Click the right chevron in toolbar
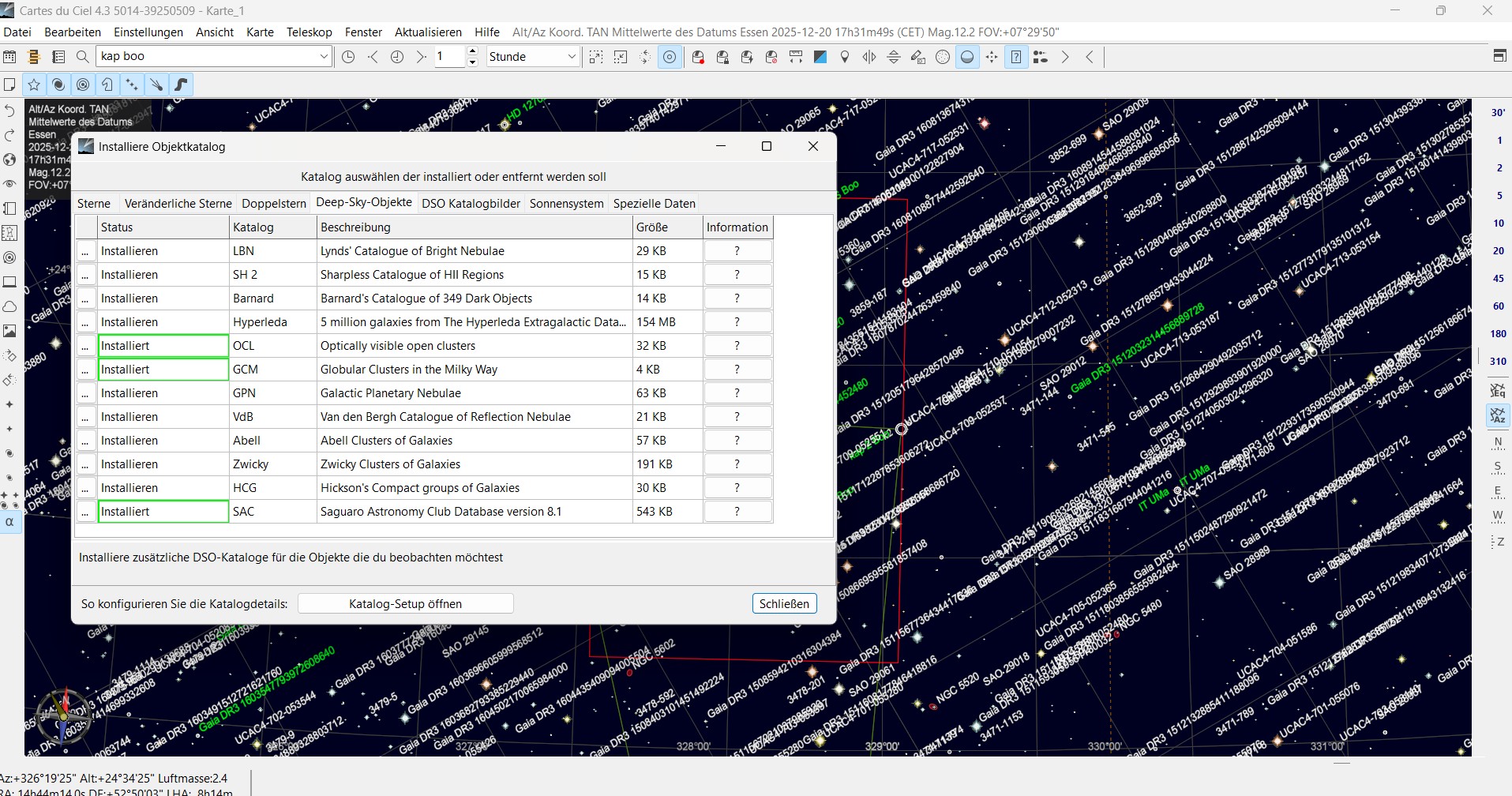This screenshot has width=1512, height=796. [1065, 57]
